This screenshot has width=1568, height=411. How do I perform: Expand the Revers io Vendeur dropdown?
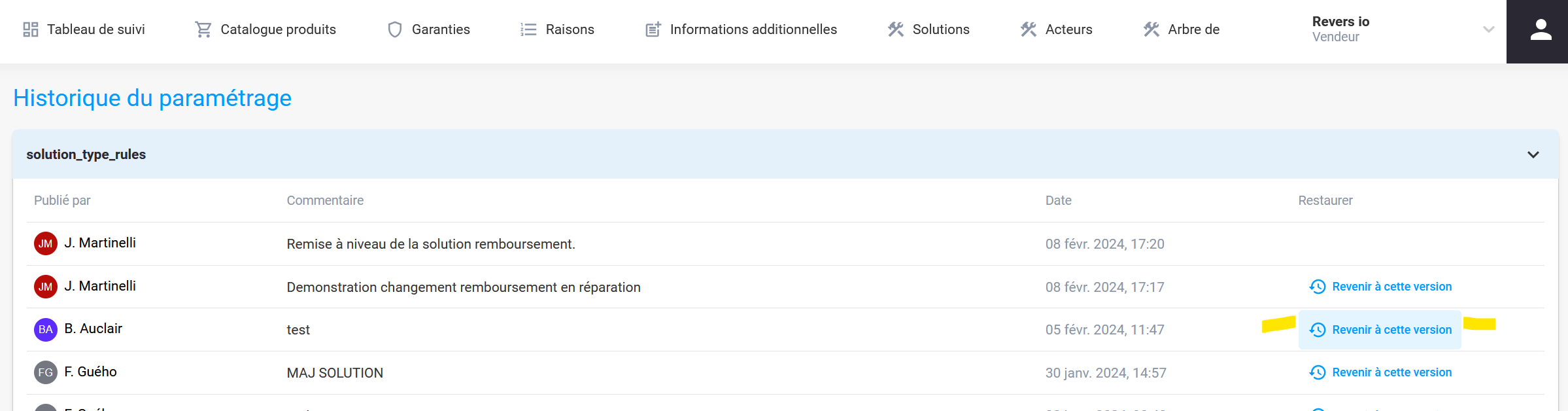pyautogui.click(x=1488, y=29)
